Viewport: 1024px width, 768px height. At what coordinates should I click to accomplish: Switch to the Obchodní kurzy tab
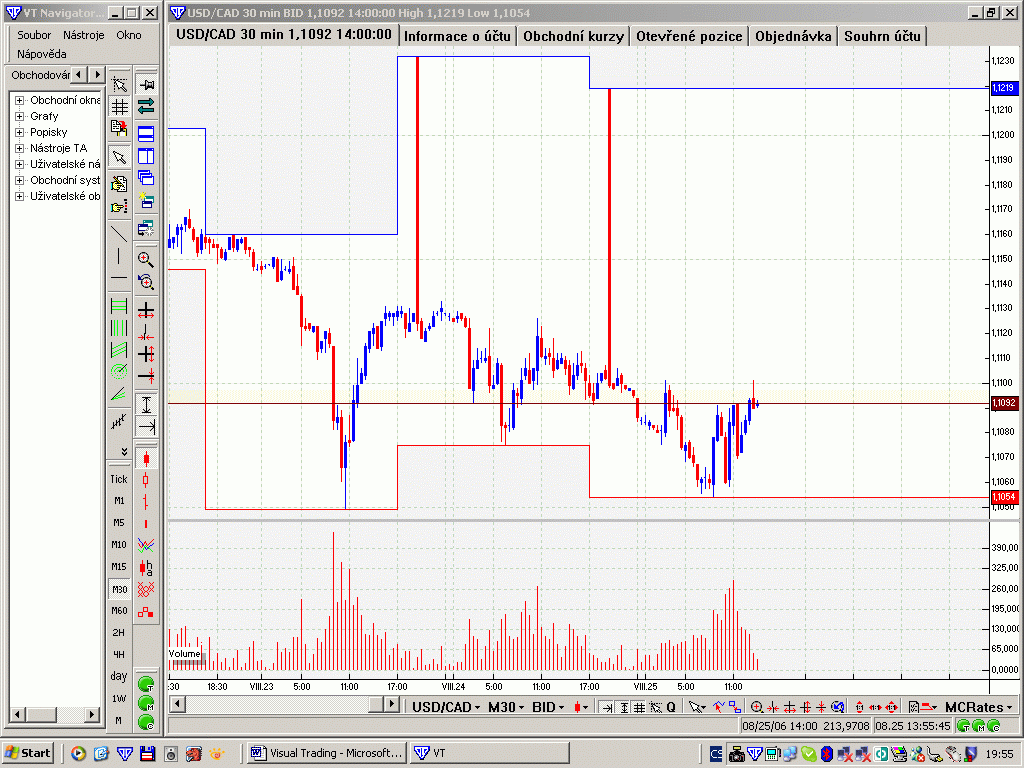[573, 37]
